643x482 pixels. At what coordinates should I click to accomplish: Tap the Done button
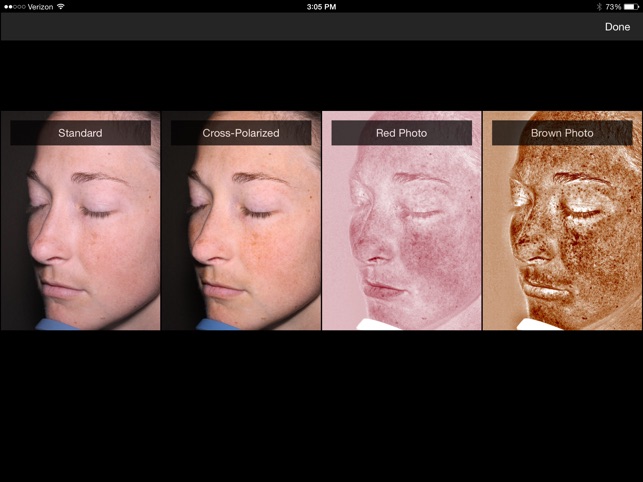coord(617,27)
